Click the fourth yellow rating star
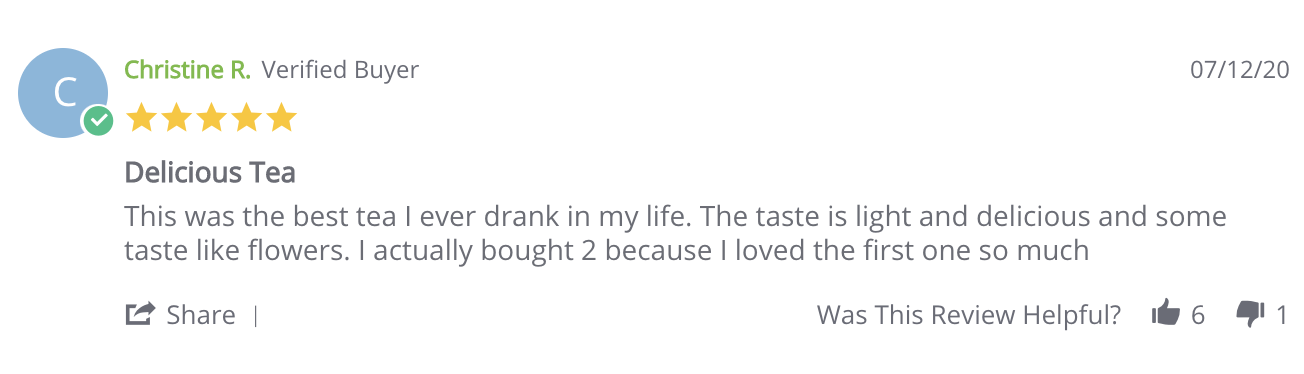1304x374 pixels. pyautogui.click(x=247, y=118)
